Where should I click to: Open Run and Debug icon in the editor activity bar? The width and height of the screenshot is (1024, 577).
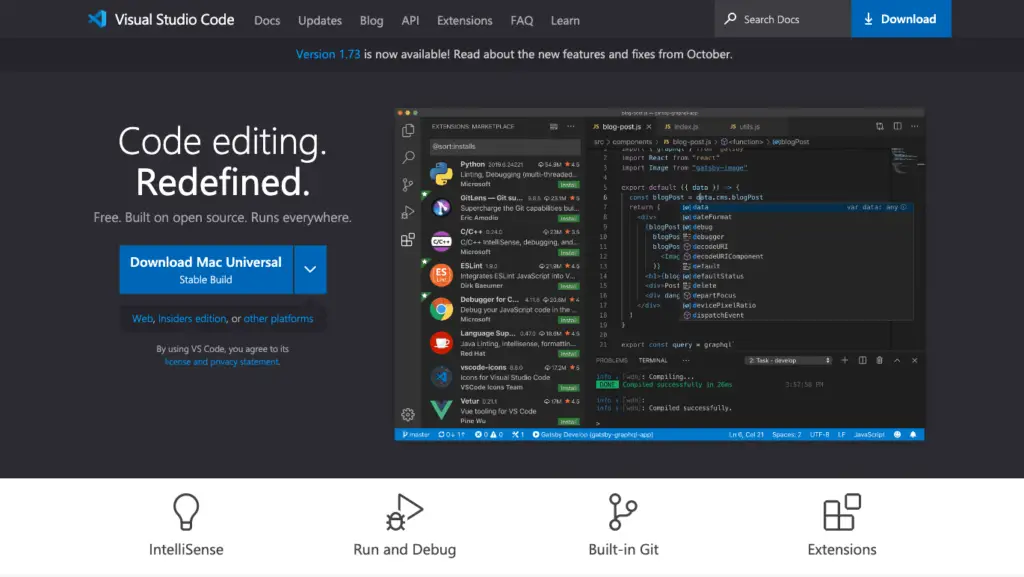click(x=408, y=212)
